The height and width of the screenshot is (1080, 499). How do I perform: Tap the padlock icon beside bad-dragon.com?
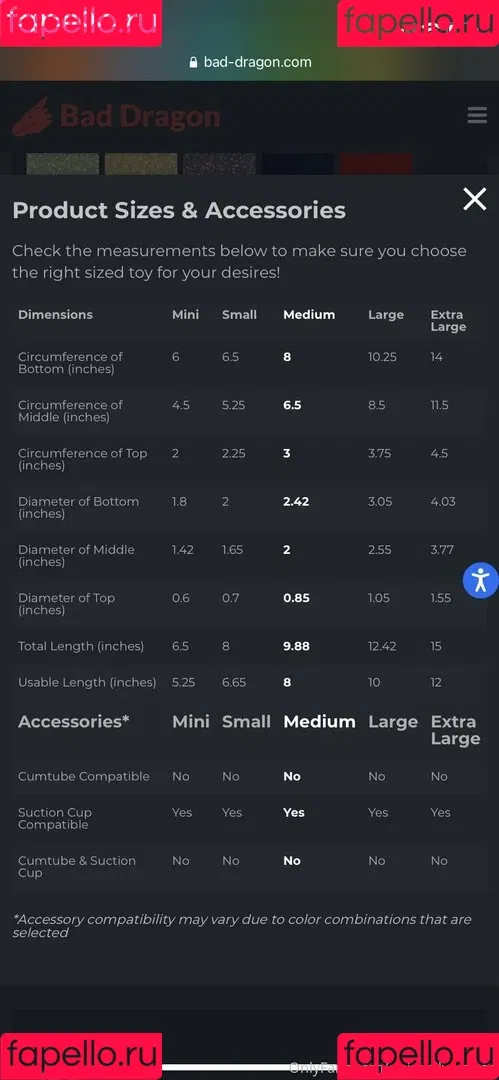click(194, 62)
